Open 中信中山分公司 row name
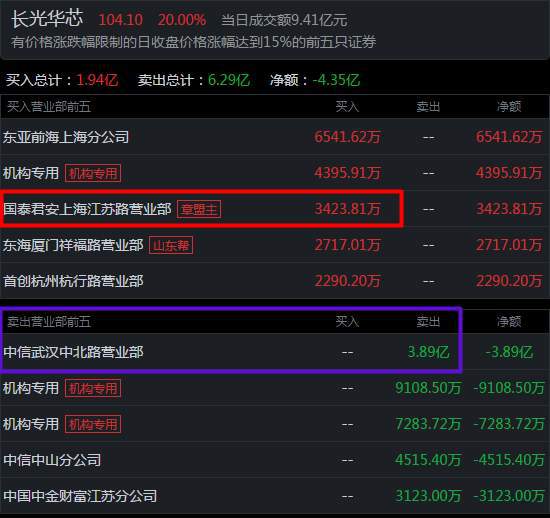Viewport: 550px width, 518px height. point(52,460)
